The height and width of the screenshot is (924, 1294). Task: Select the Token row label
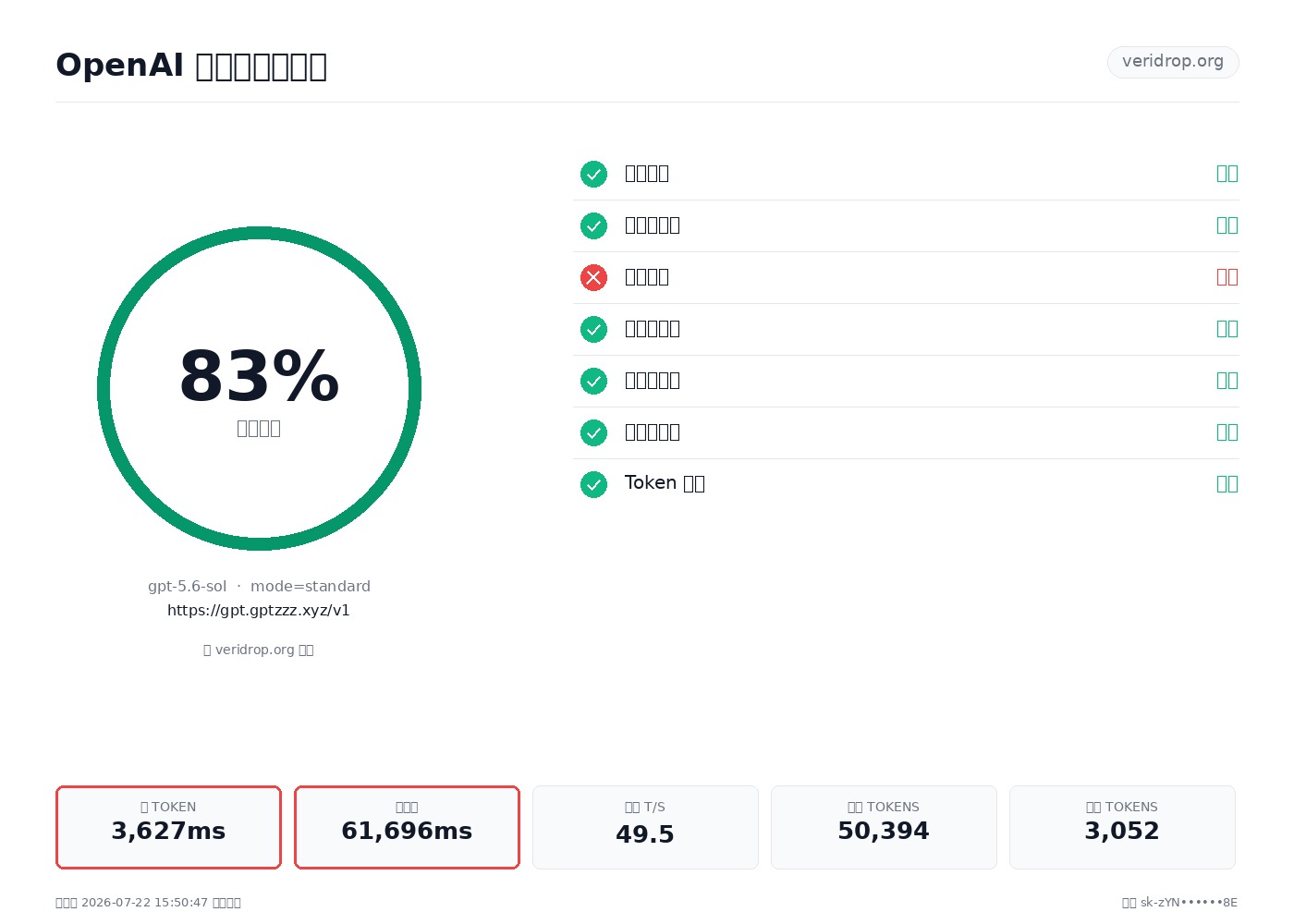665,483
